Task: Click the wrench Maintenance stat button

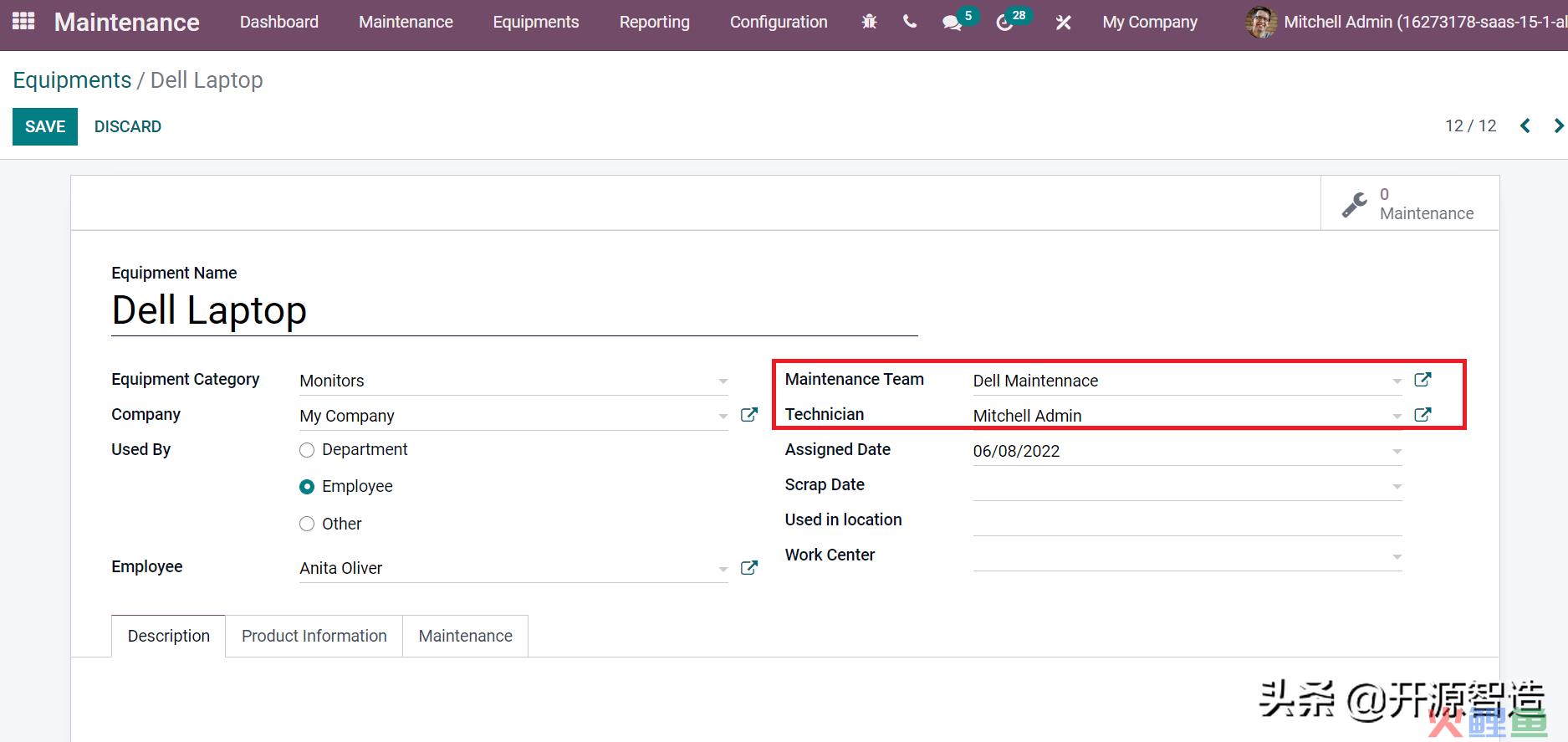Action: click(x=1409, y=203)
